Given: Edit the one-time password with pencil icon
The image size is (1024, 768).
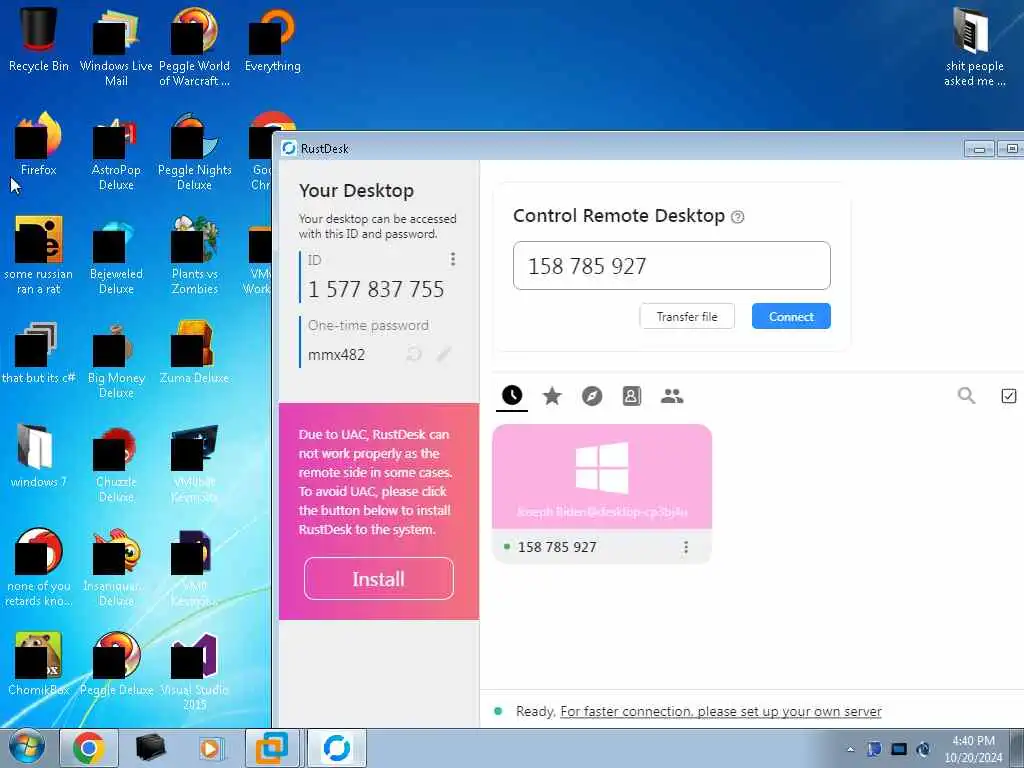Looking at the screenshot, I should click(444, 354).
